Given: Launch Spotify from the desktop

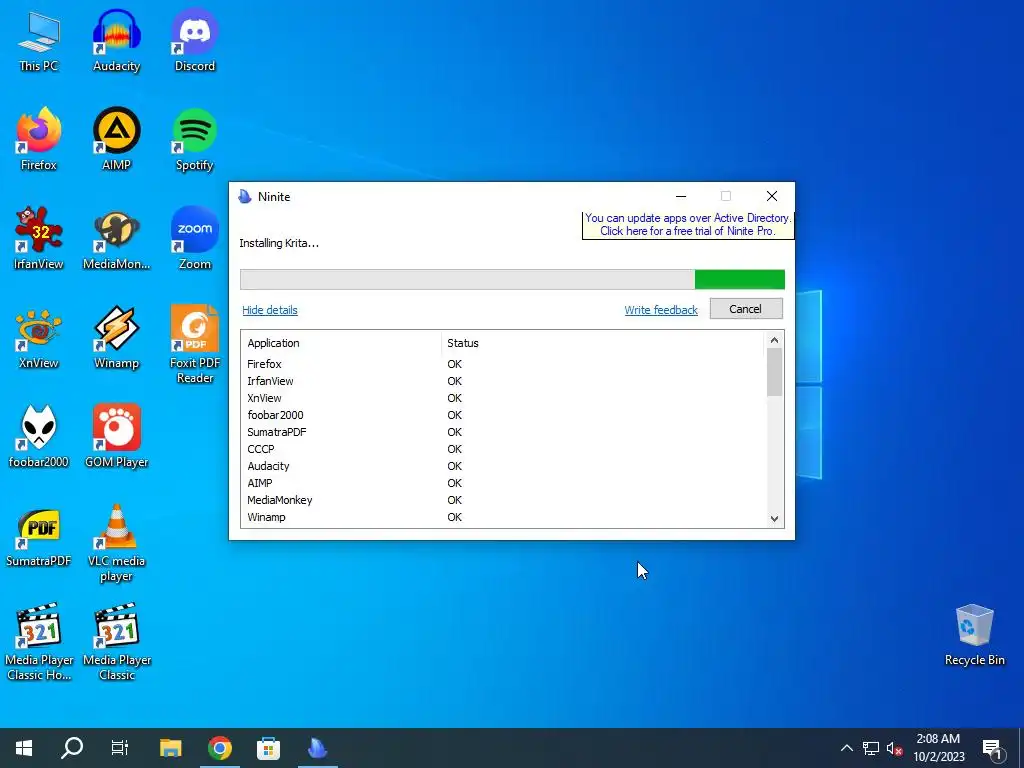Looking at the screenshot, I should tap(195, 140).
